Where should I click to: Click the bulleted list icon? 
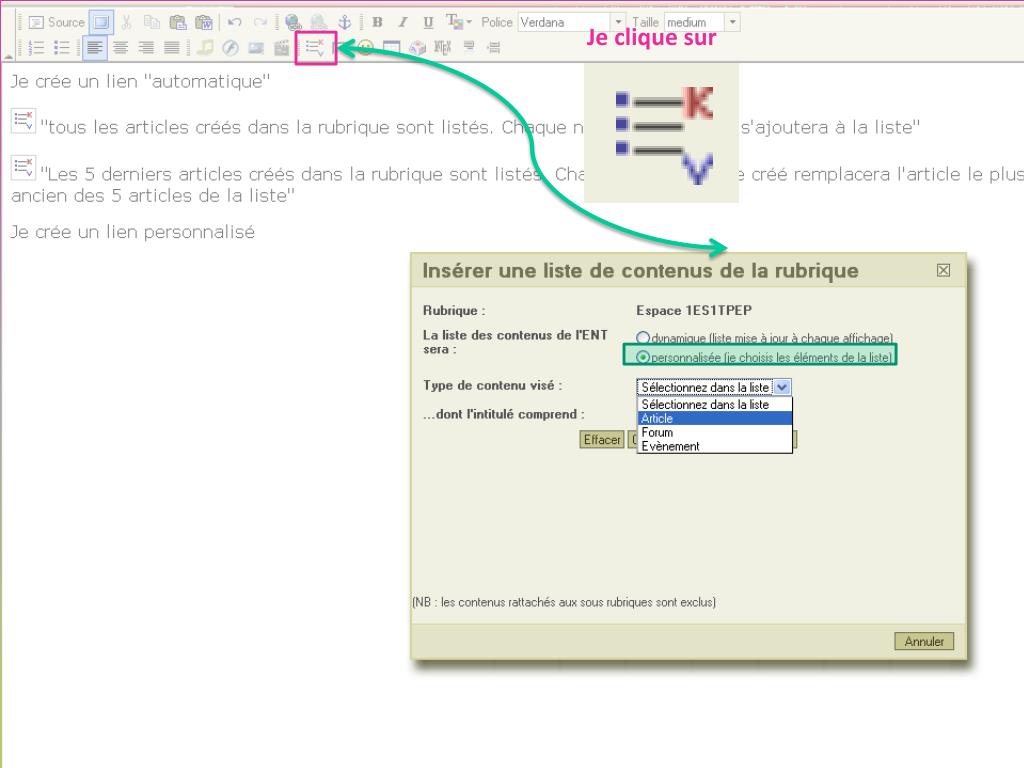click(62, 47)
